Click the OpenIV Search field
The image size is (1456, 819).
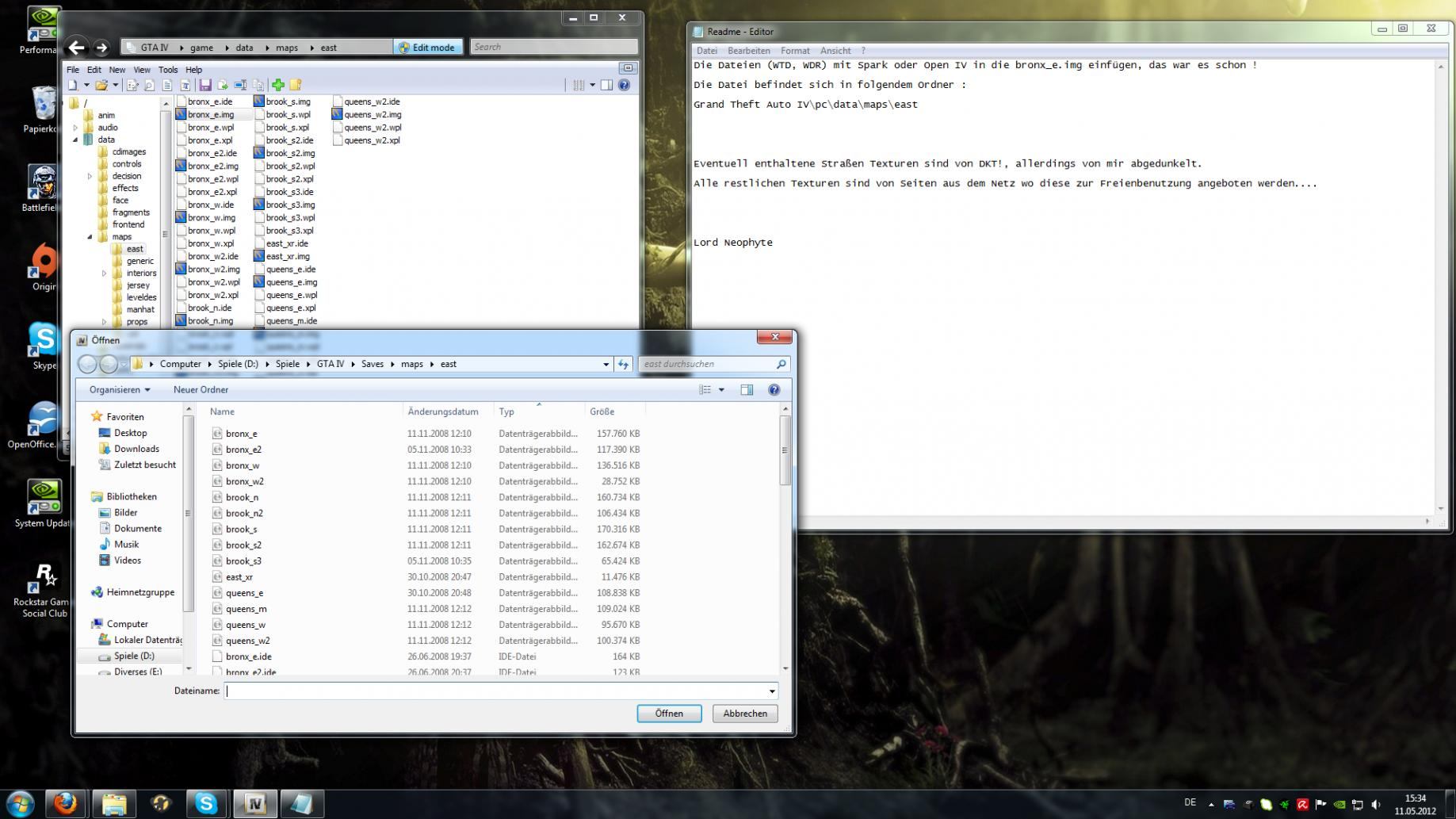click(x=553, y=47)
